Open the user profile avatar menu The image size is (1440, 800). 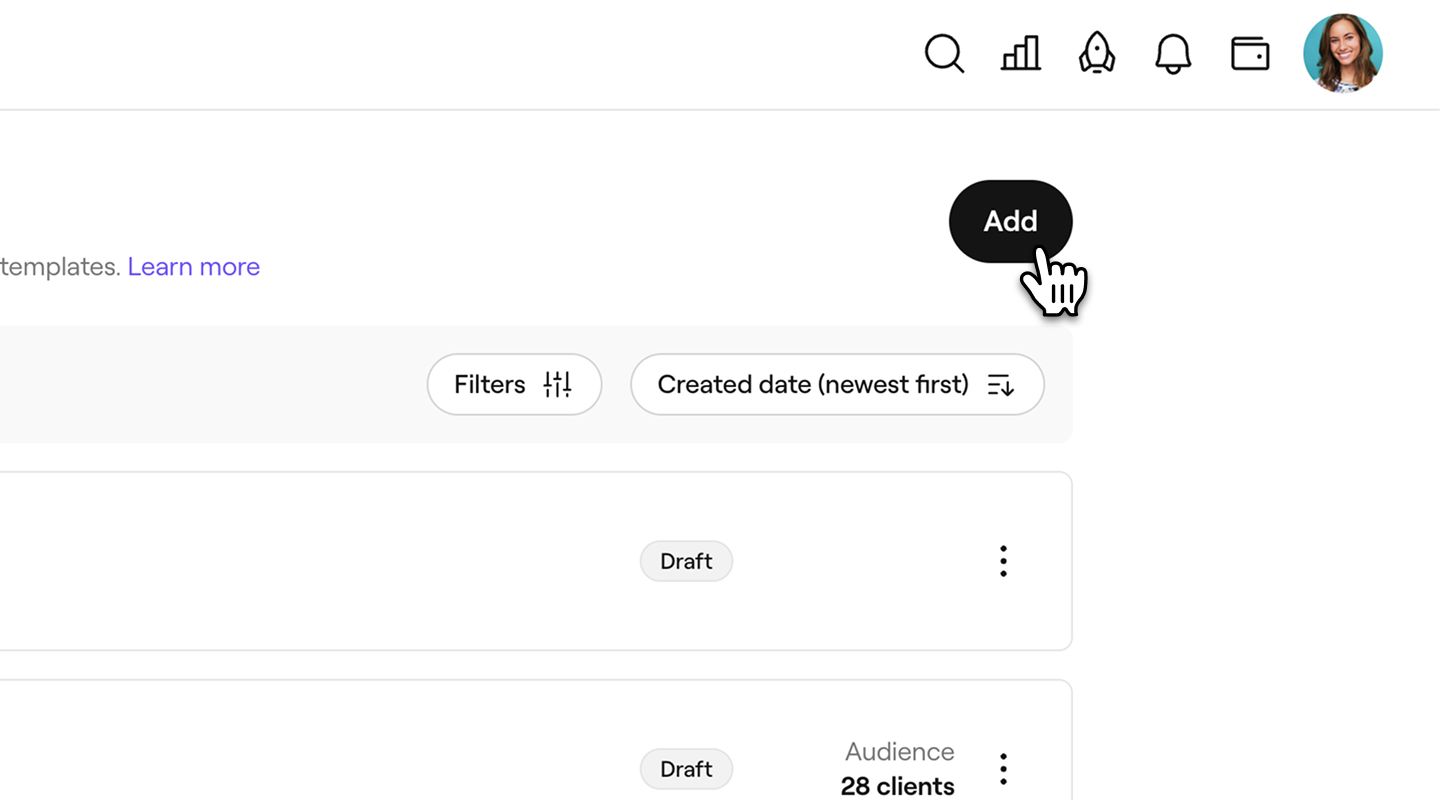click(x=1343, y=54)
